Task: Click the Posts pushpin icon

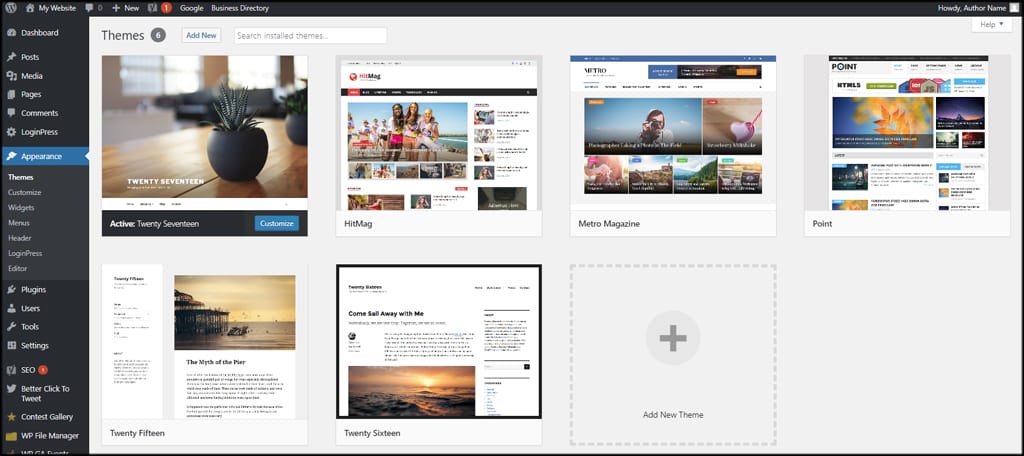Action: [x=11, y=57]
